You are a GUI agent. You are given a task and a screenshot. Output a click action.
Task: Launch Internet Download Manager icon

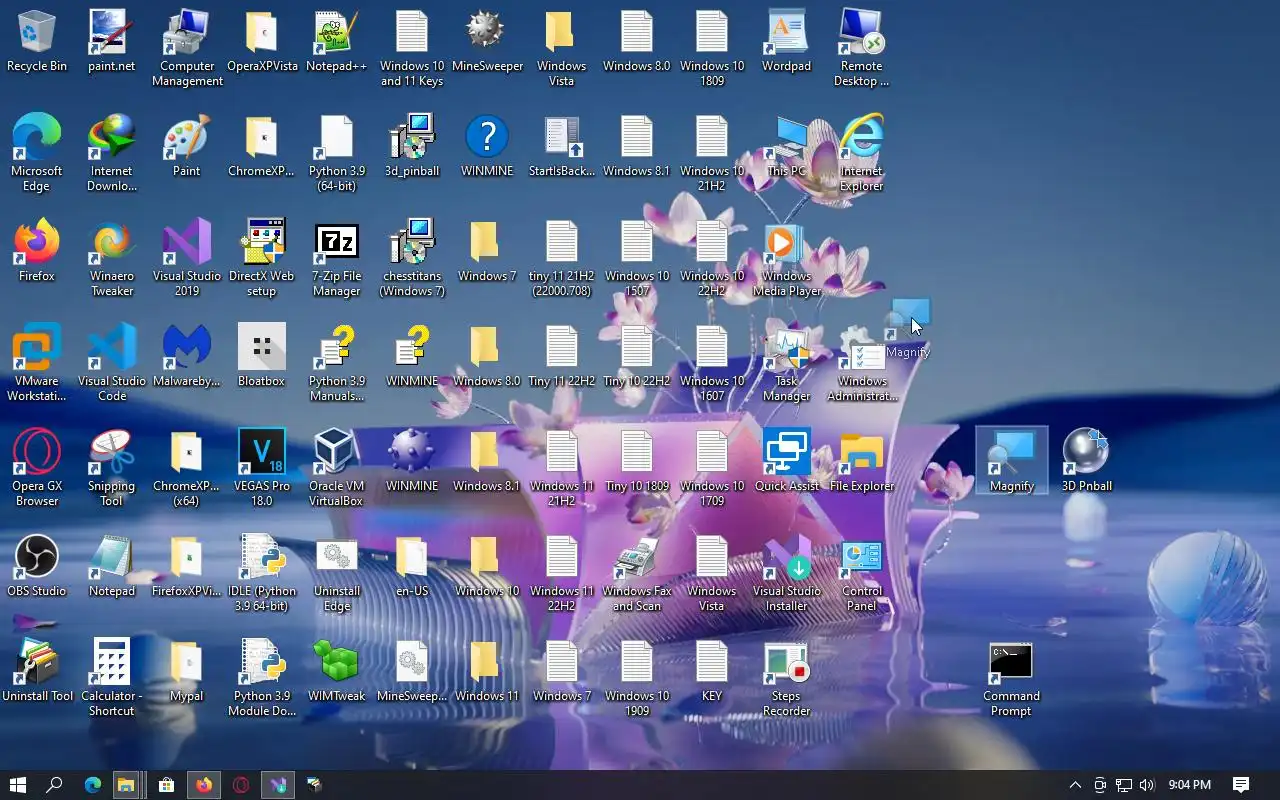[x=112, y=153]
